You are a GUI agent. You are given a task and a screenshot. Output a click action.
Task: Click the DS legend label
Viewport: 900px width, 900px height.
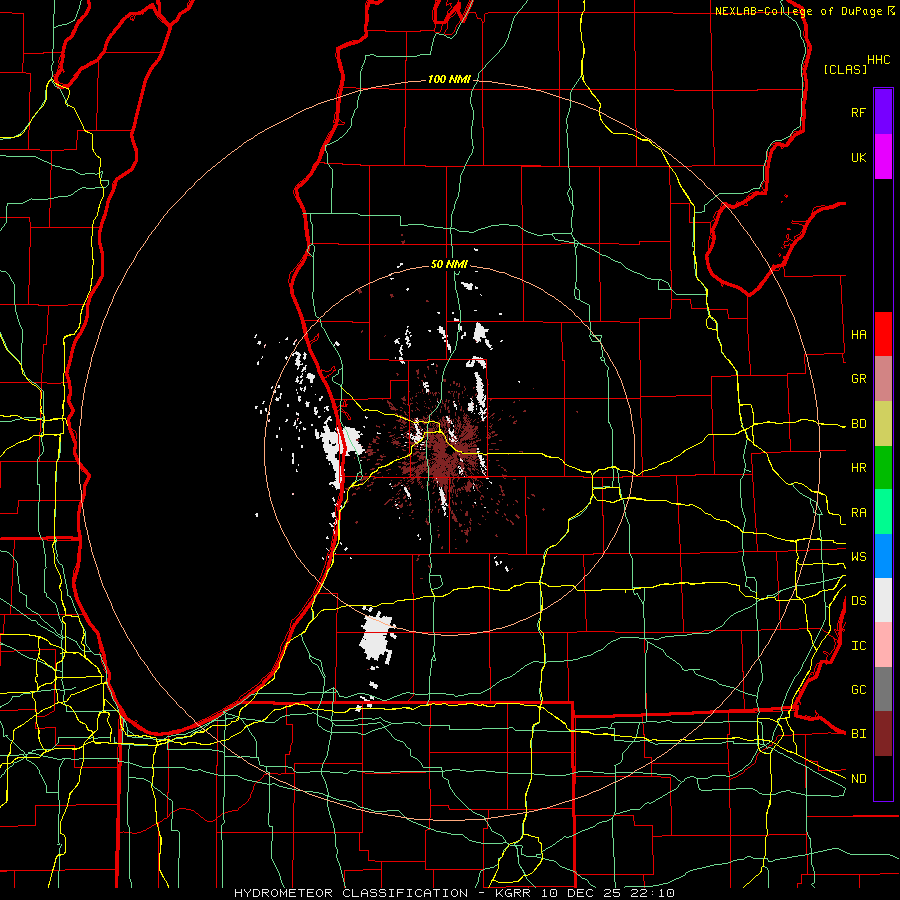tap(858, 601)
